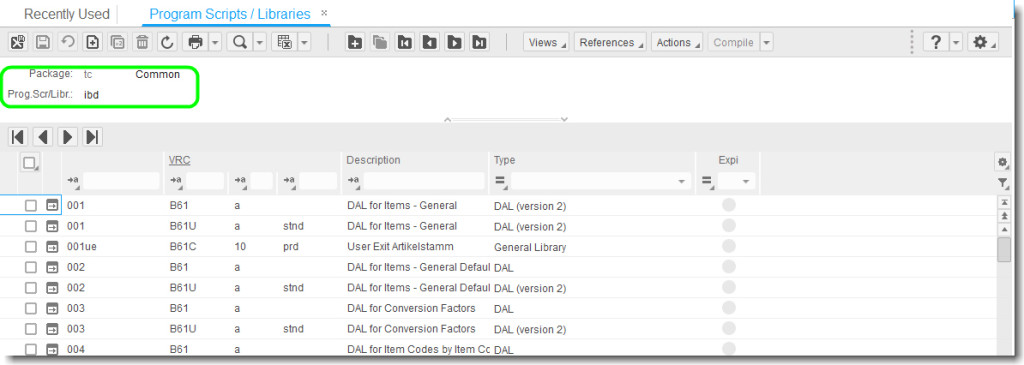Click the printer icon
This screenshot has height=365, width=1024.
195,42
